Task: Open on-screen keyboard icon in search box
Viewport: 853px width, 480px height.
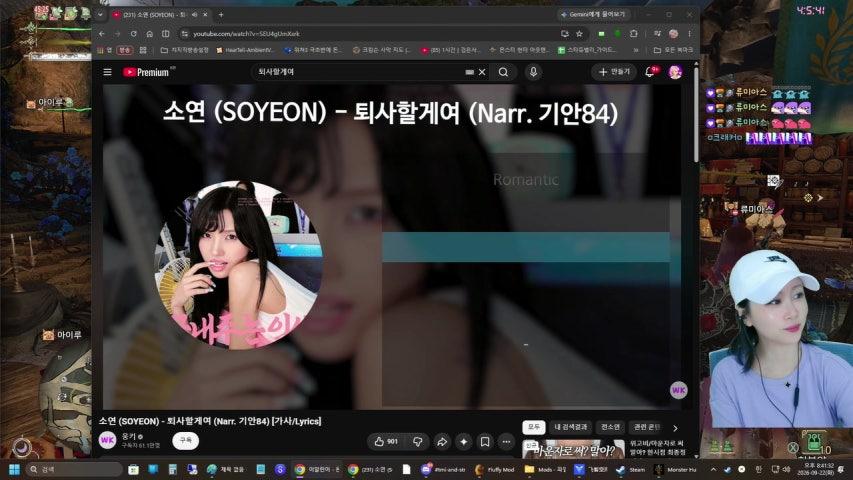Action: point(469,72)
